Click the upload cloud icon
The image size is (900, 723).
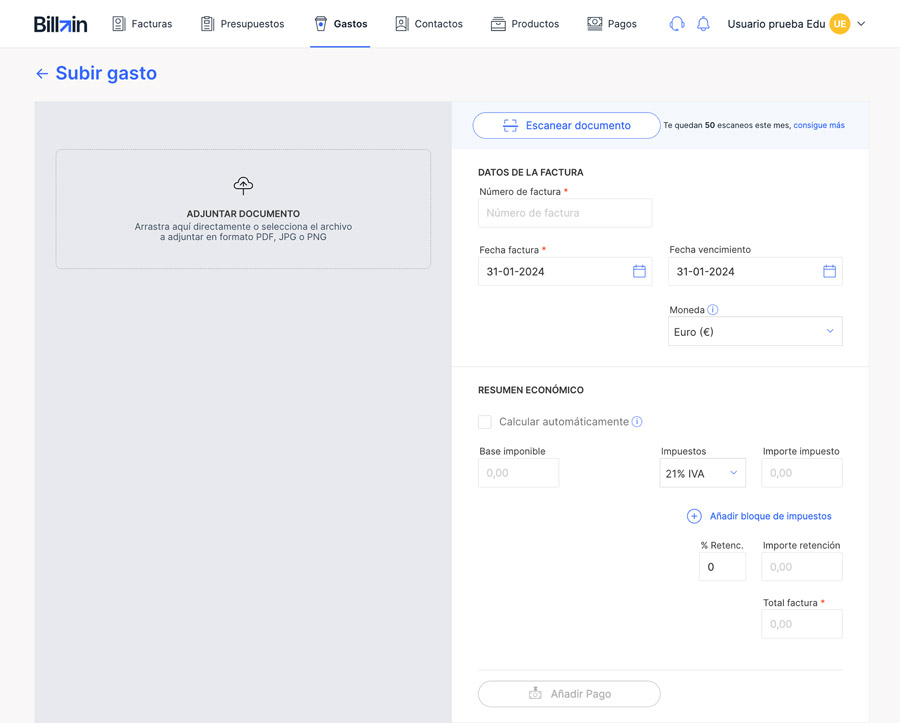coord(243,185)
